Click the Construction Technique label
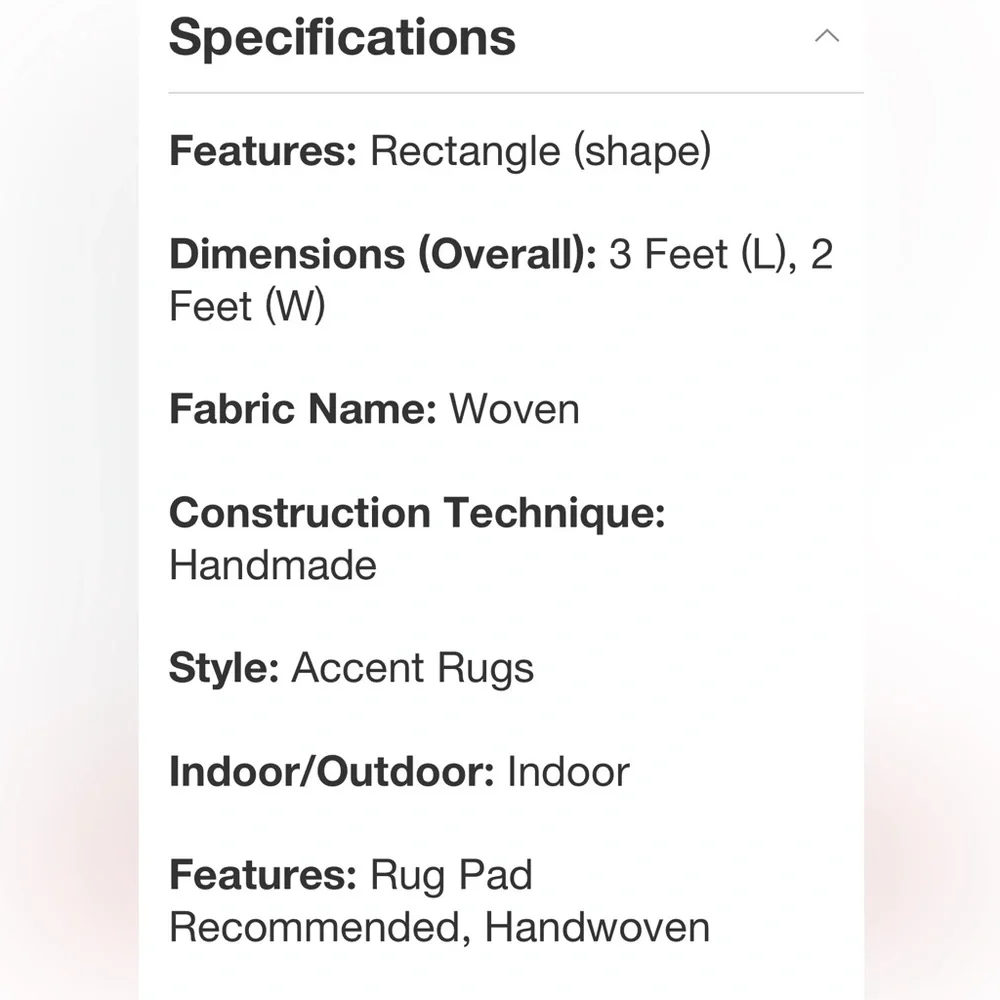1000x1000 pixels. [417, 513]
